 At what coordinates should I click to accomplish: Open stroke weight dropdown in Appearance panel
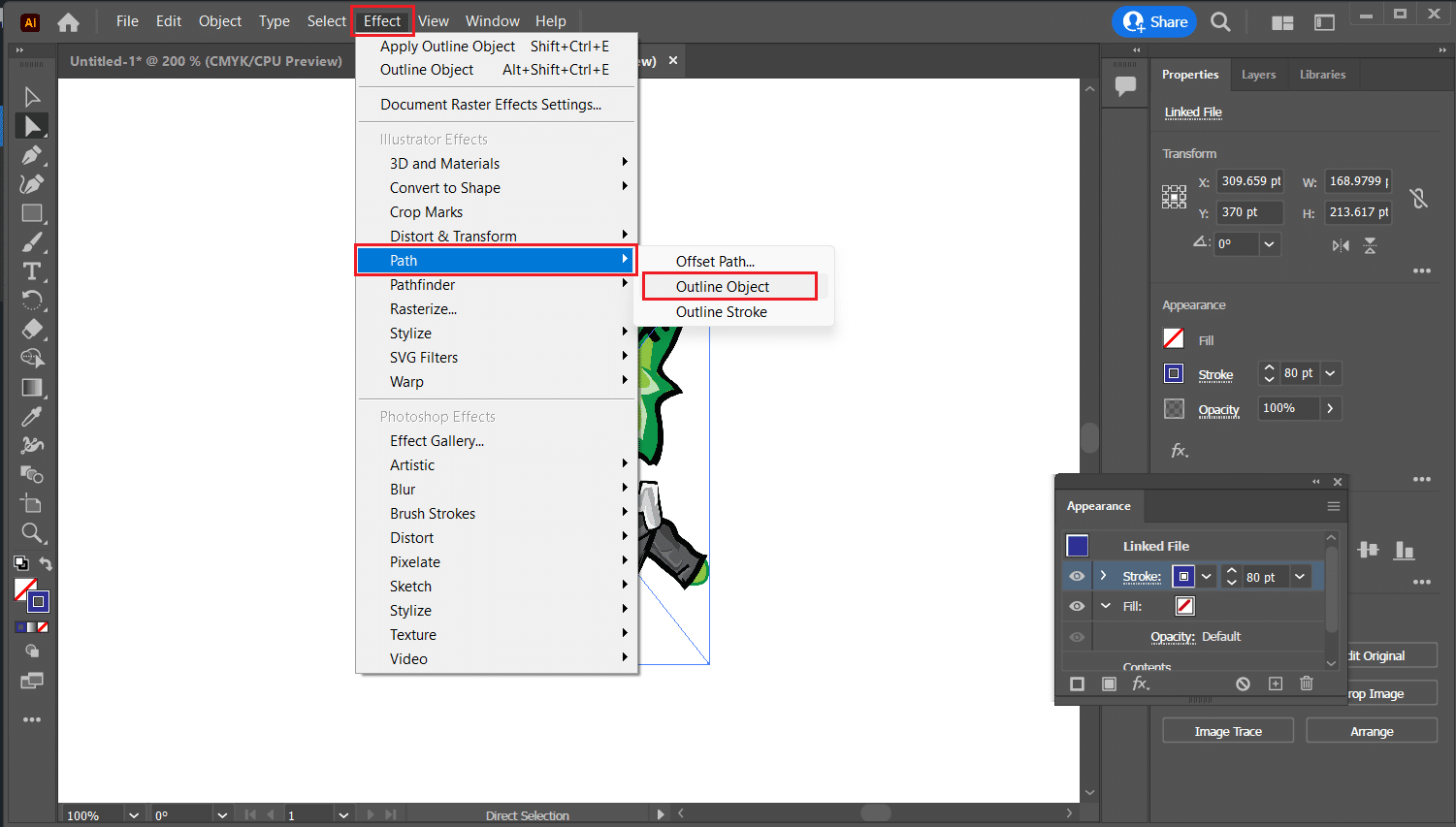tap(1300, 577)
